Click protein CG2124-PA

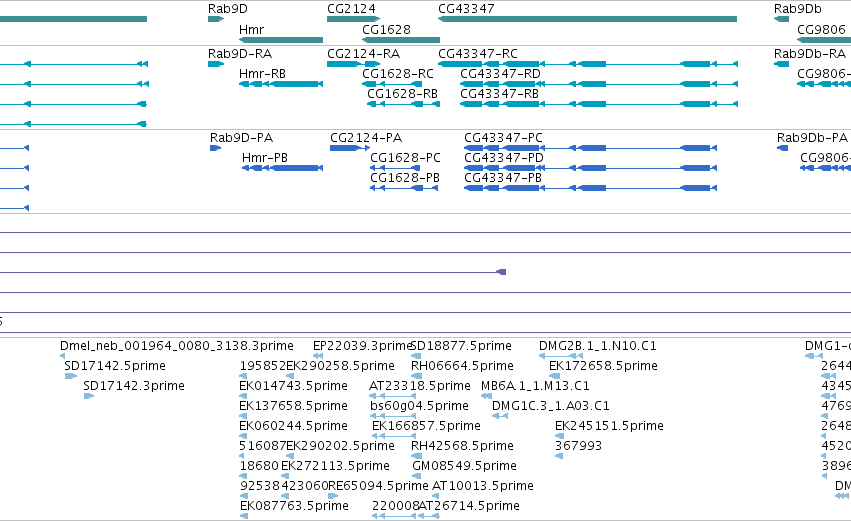coord(350,148)
